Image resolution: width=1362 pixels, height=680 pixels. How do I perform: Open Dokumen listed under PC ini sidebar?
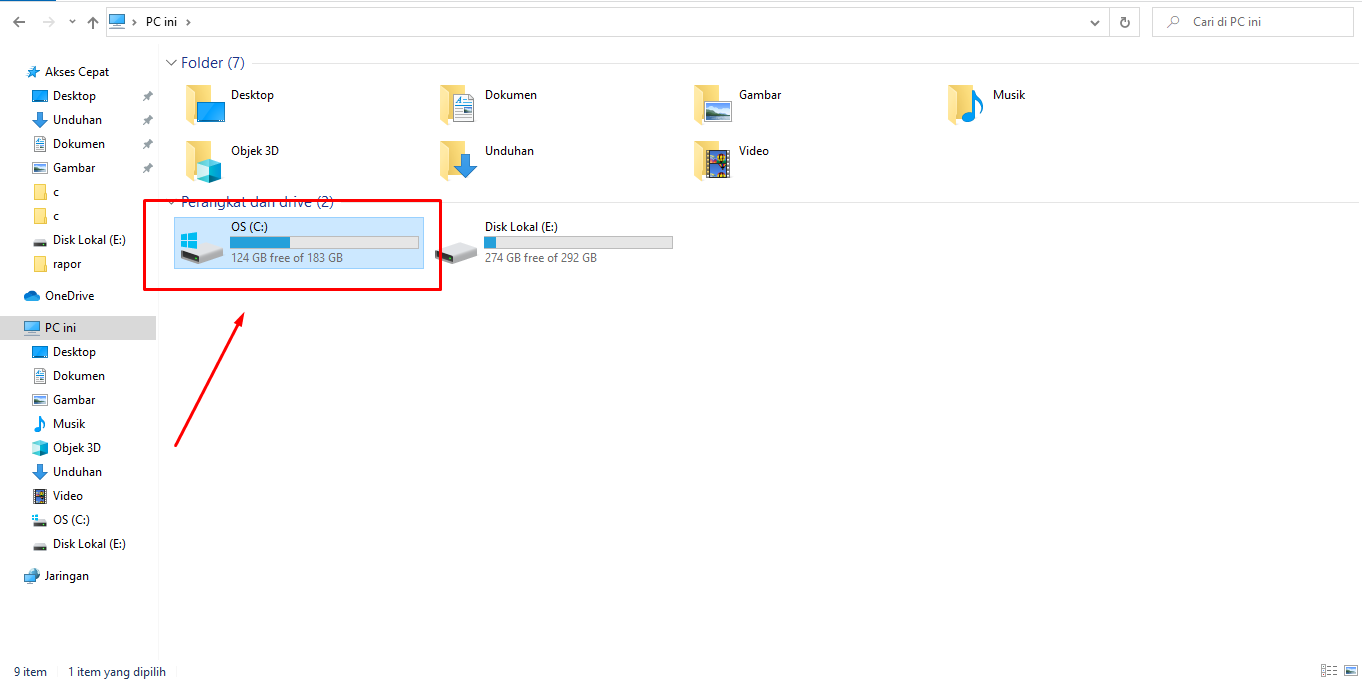(x=79, y=376)
